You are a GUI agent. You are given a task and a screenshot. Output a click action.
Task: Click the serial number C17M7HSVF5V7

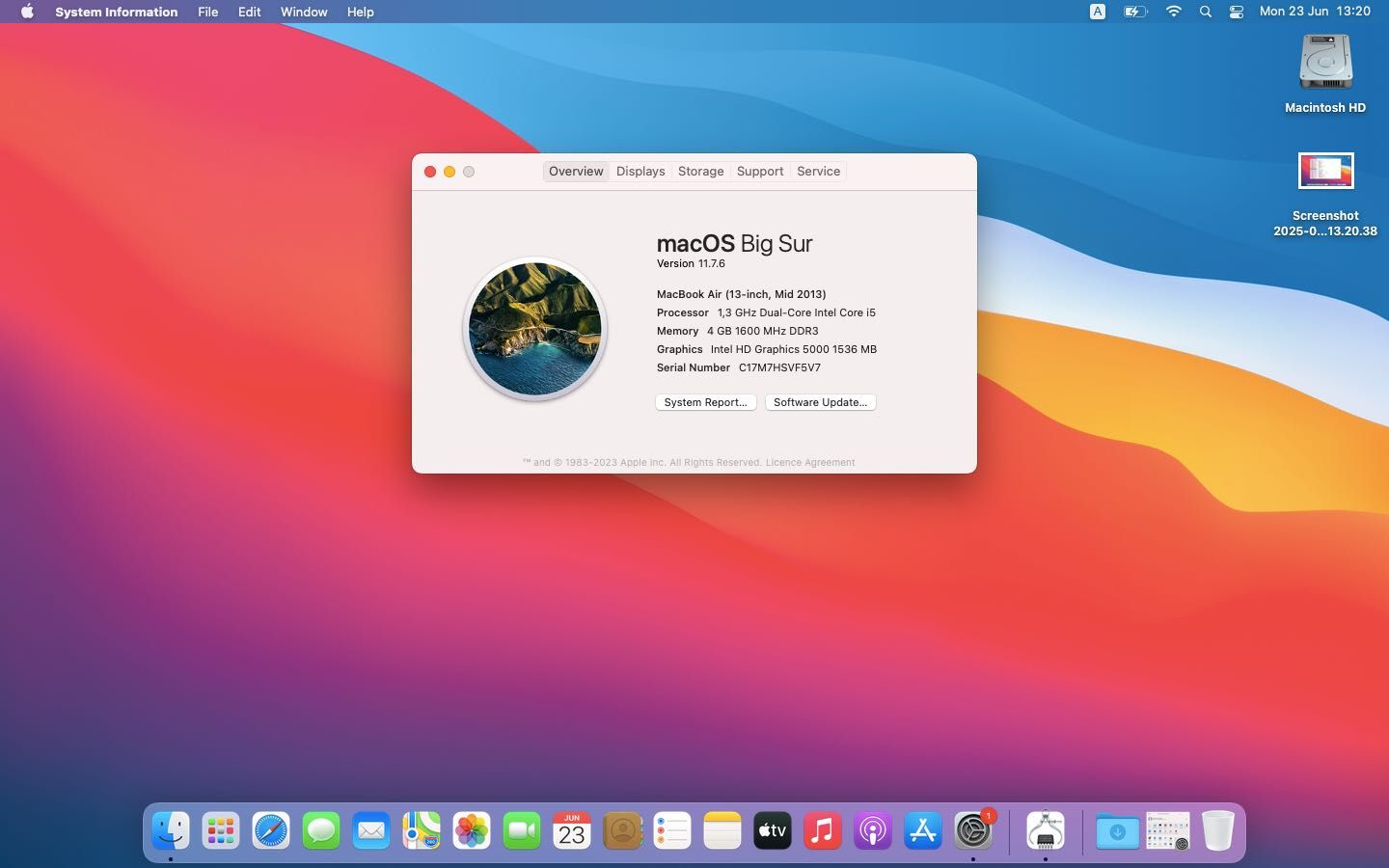779,367
